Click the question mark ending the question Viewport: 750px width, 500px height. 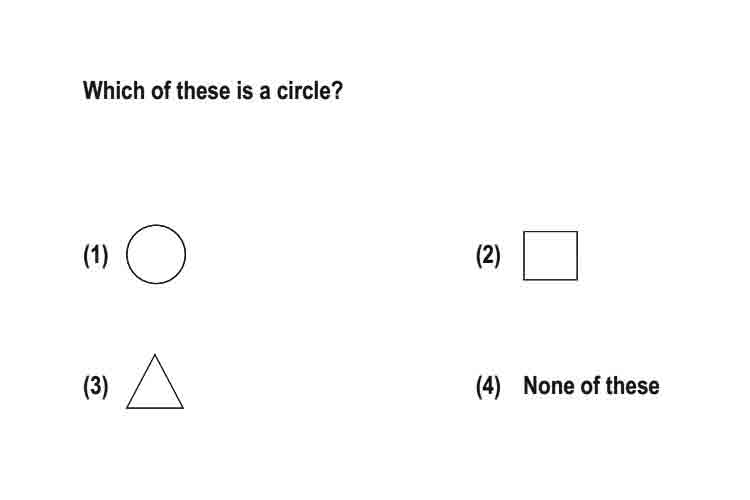338,90
